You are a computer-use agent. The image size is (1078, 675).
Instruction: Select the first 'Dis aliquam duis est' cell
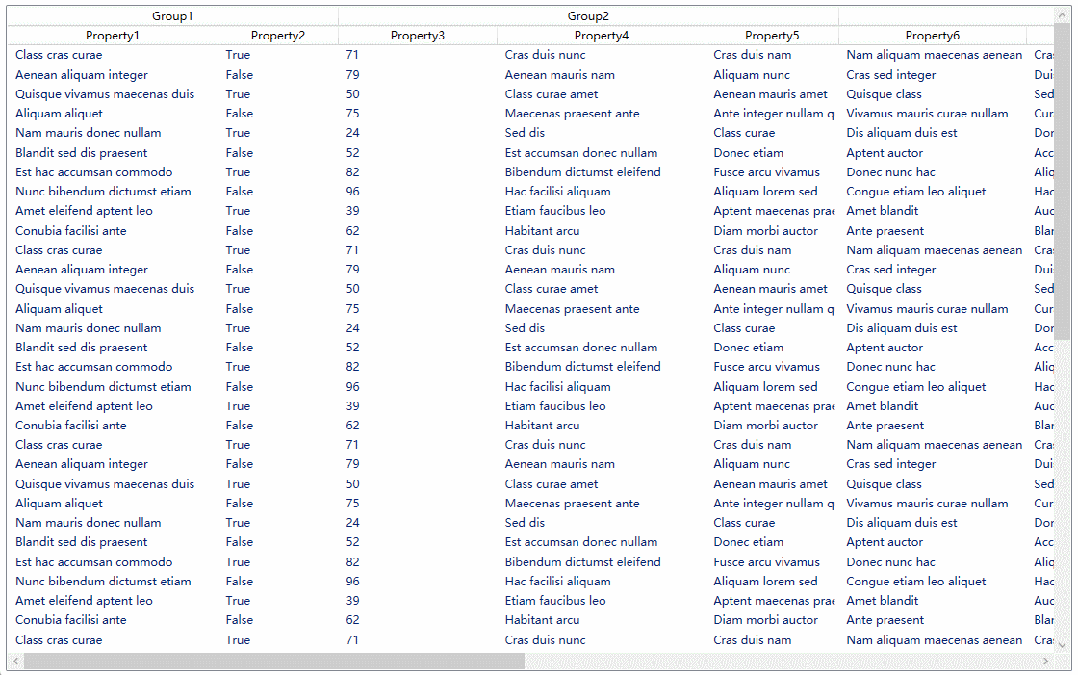(x=932, y=133)
